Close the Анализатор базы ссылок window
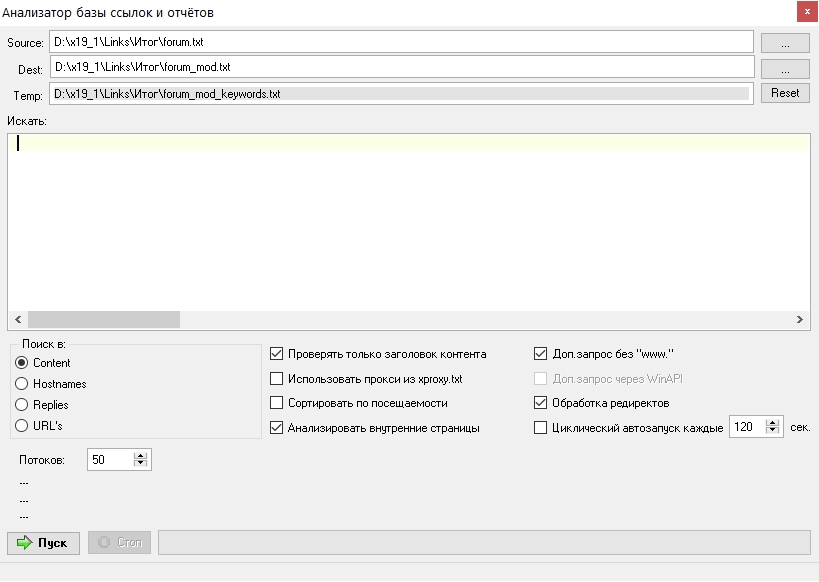819x582 pixels. pyautogui.click(x=807, y=11)
